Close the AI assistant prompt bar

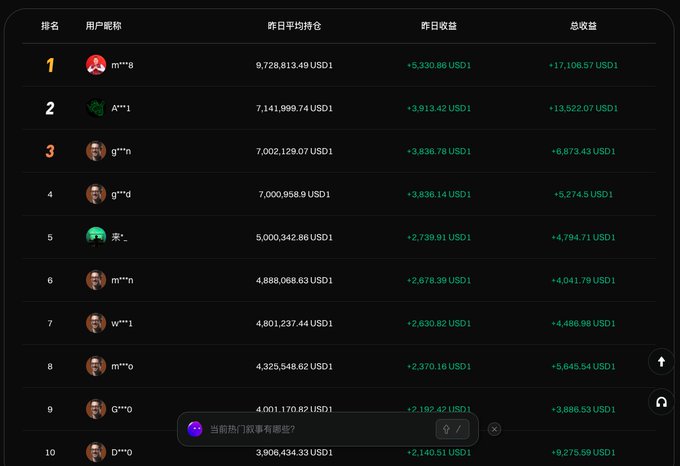[x=494, y=429]
